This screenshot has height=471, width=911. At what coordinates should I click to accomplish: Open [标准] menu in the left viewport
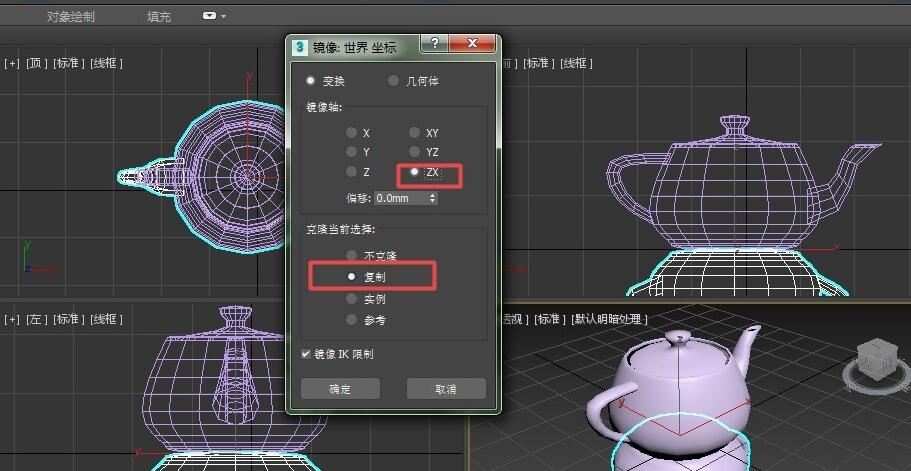point(69,319)
